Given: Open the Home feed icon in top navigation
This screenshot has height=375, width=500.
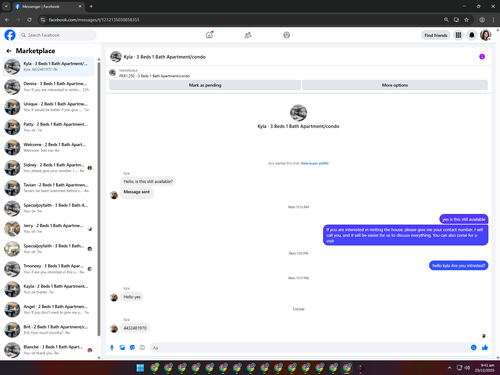Looking at the screenshot, I should point(209,35).
